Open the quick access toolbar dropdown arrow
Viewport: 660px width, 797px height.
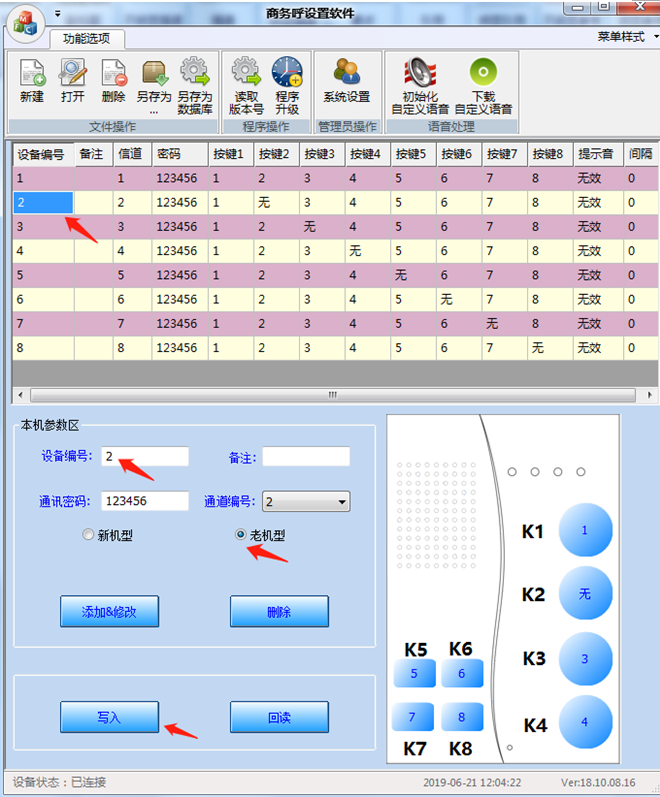57,14
